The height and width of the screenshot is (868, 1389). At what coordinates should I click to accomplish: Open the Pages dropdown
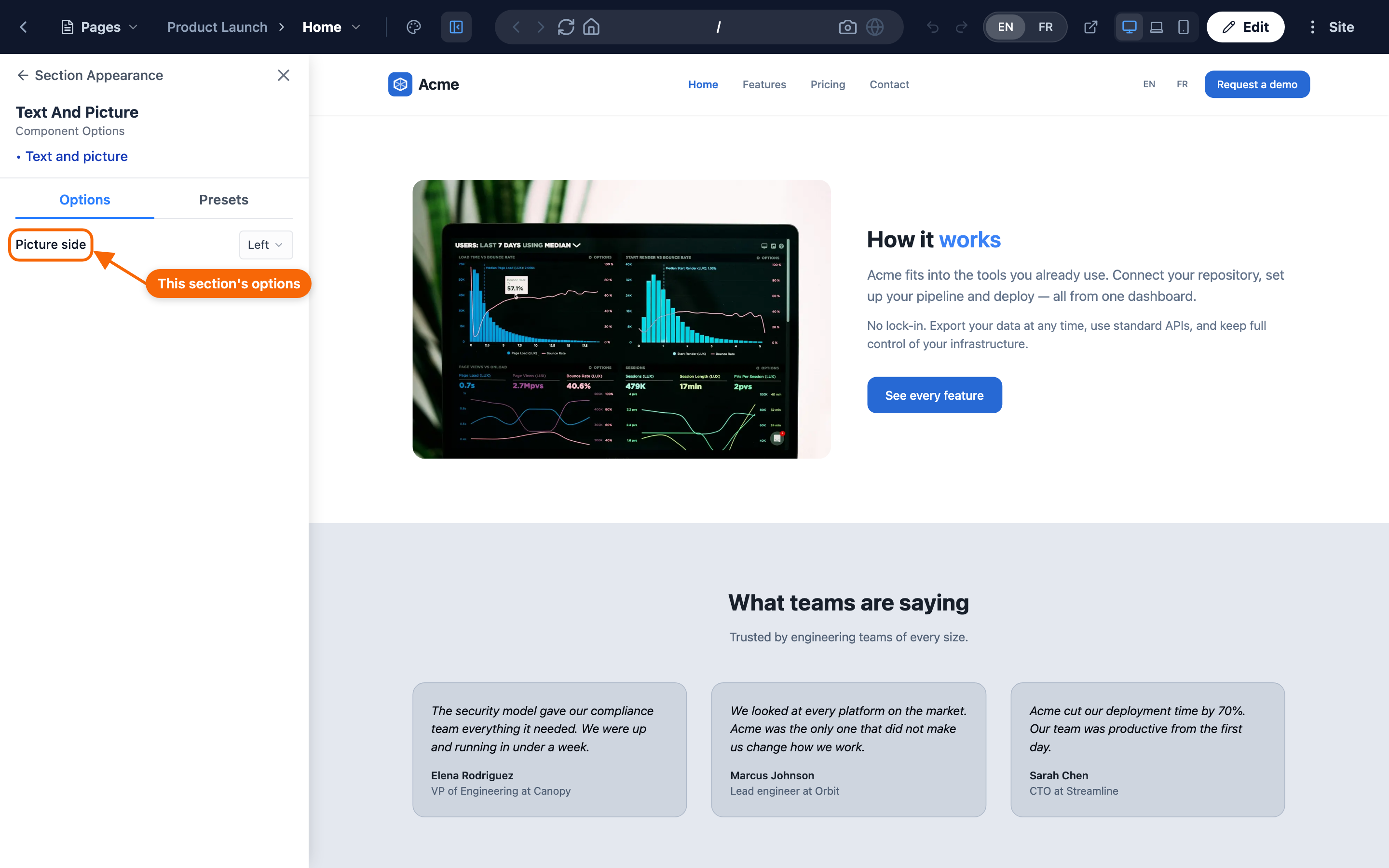[x=99, y=27]
